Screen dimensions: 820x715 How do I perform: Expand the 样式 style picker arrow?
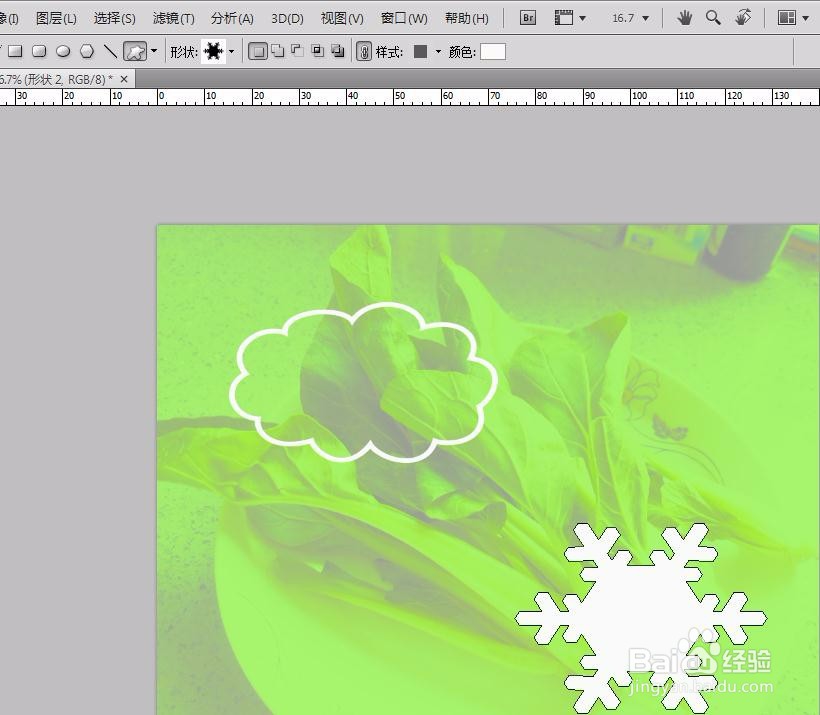pyautogui.click(x=438, y=51)
